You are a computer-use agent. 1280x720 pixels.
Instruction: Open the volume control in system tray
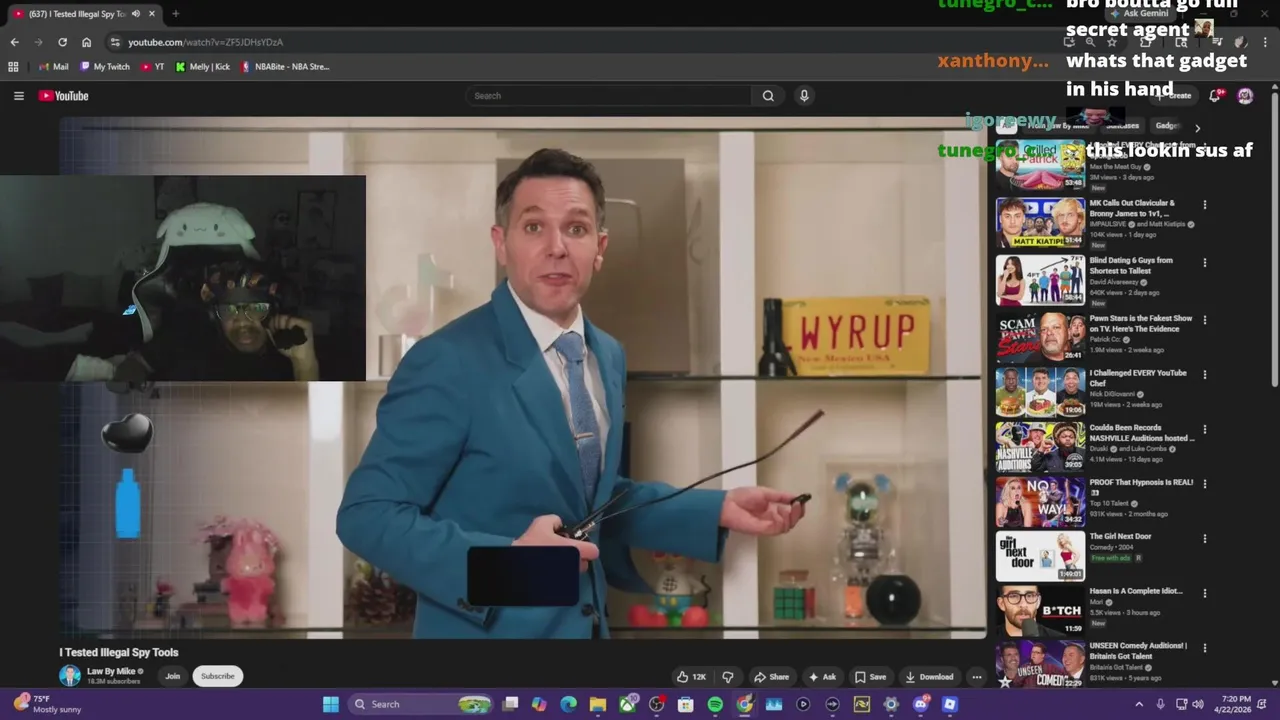(x=1198, y=704)
